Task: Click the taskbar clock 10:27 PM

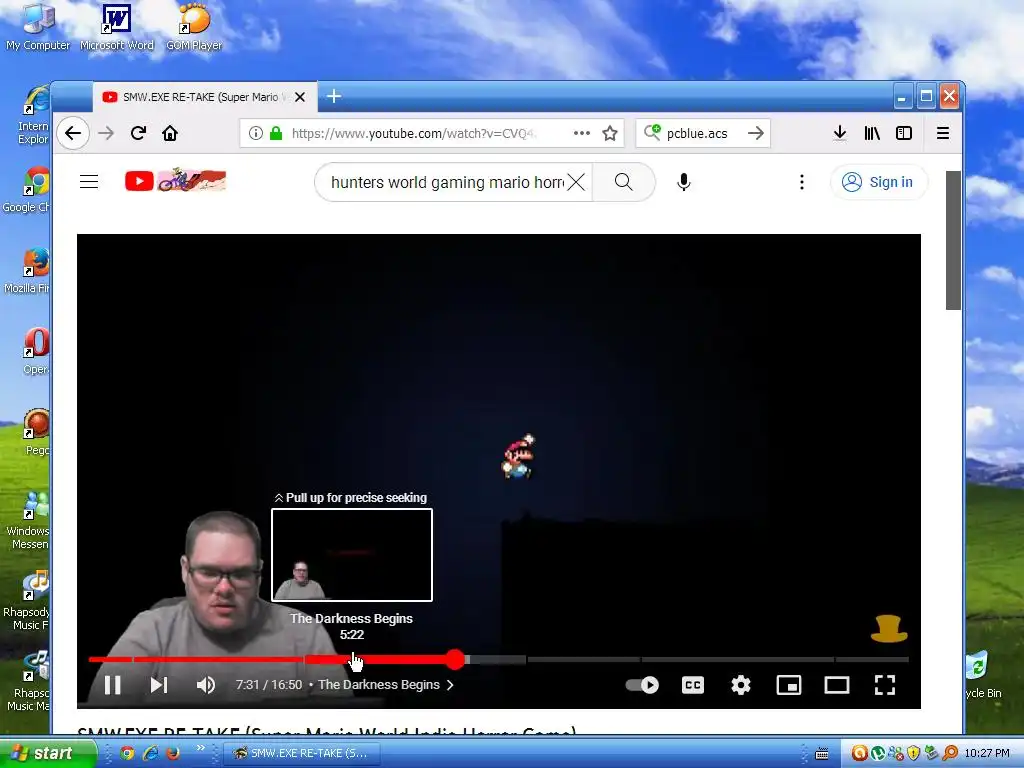Action: [987, 753]
